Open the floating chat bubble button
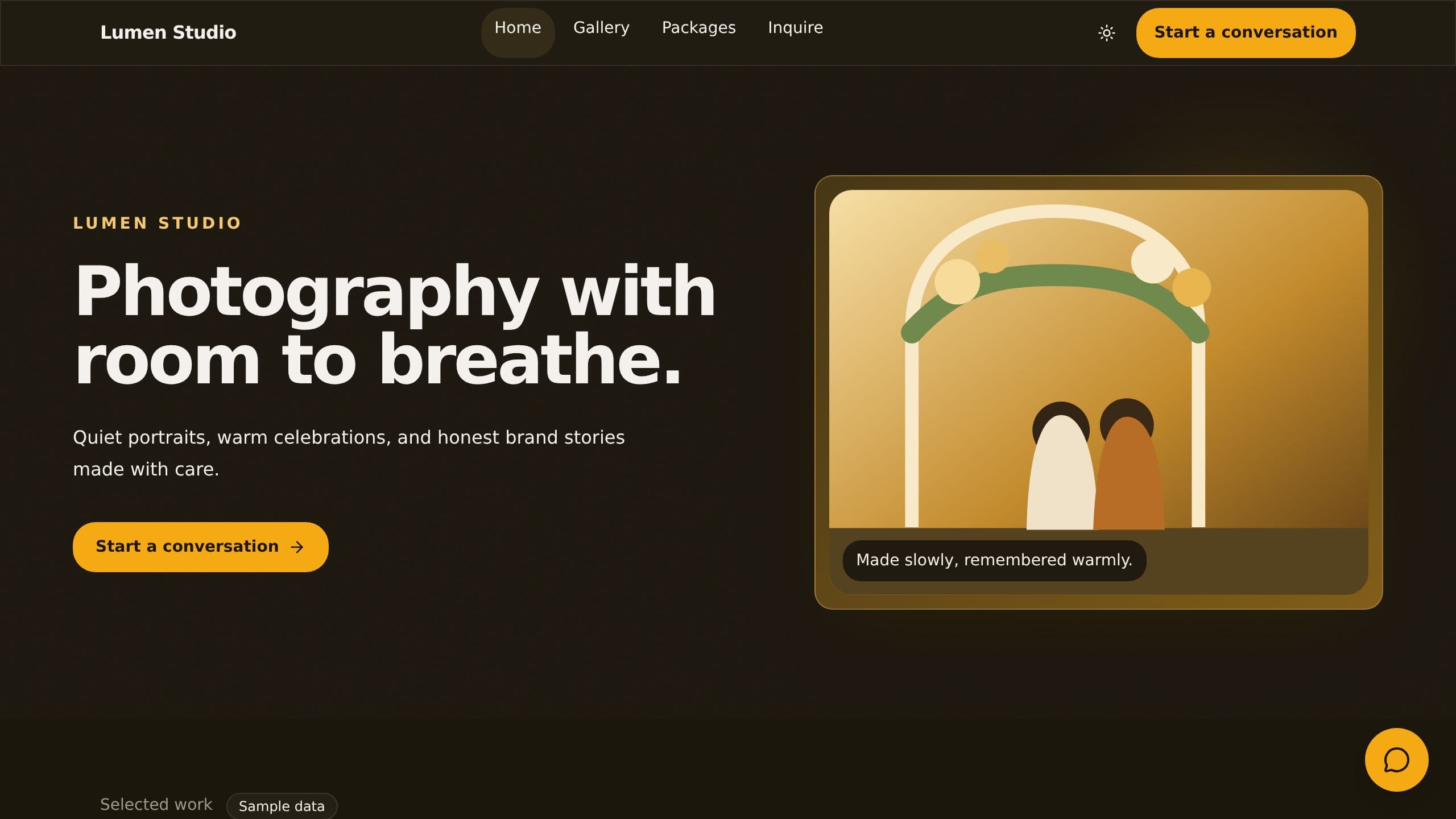 click(x=1396, y=760)
